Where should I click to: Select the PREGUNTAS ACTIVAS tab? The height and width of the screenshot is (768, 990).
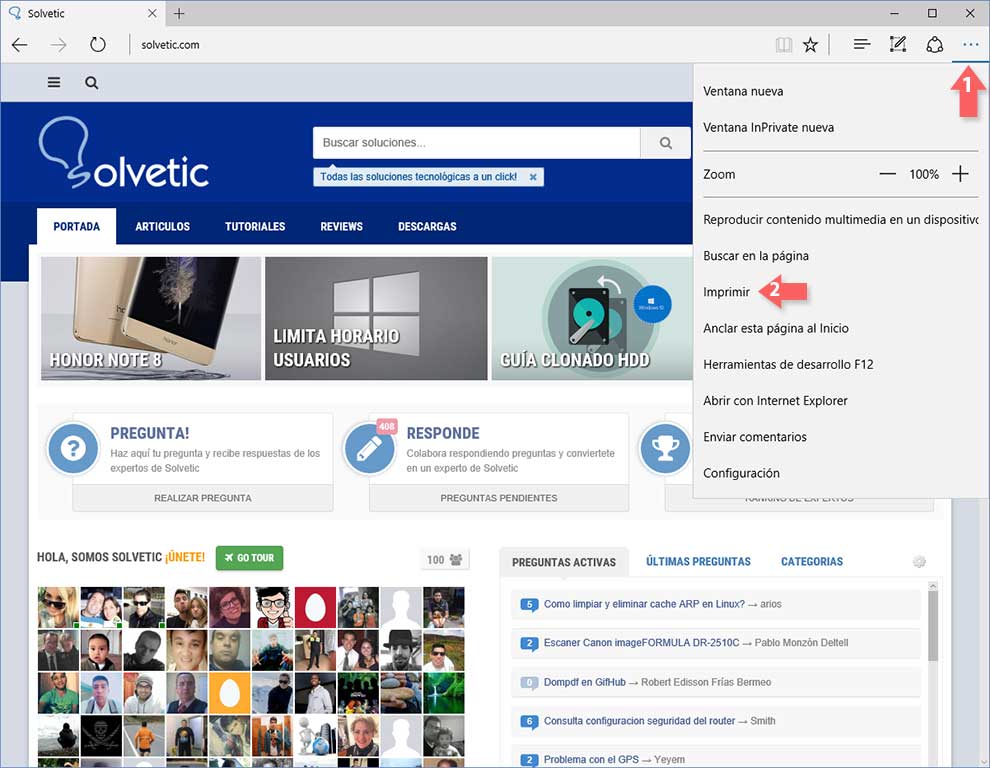(x=564, y=562)
